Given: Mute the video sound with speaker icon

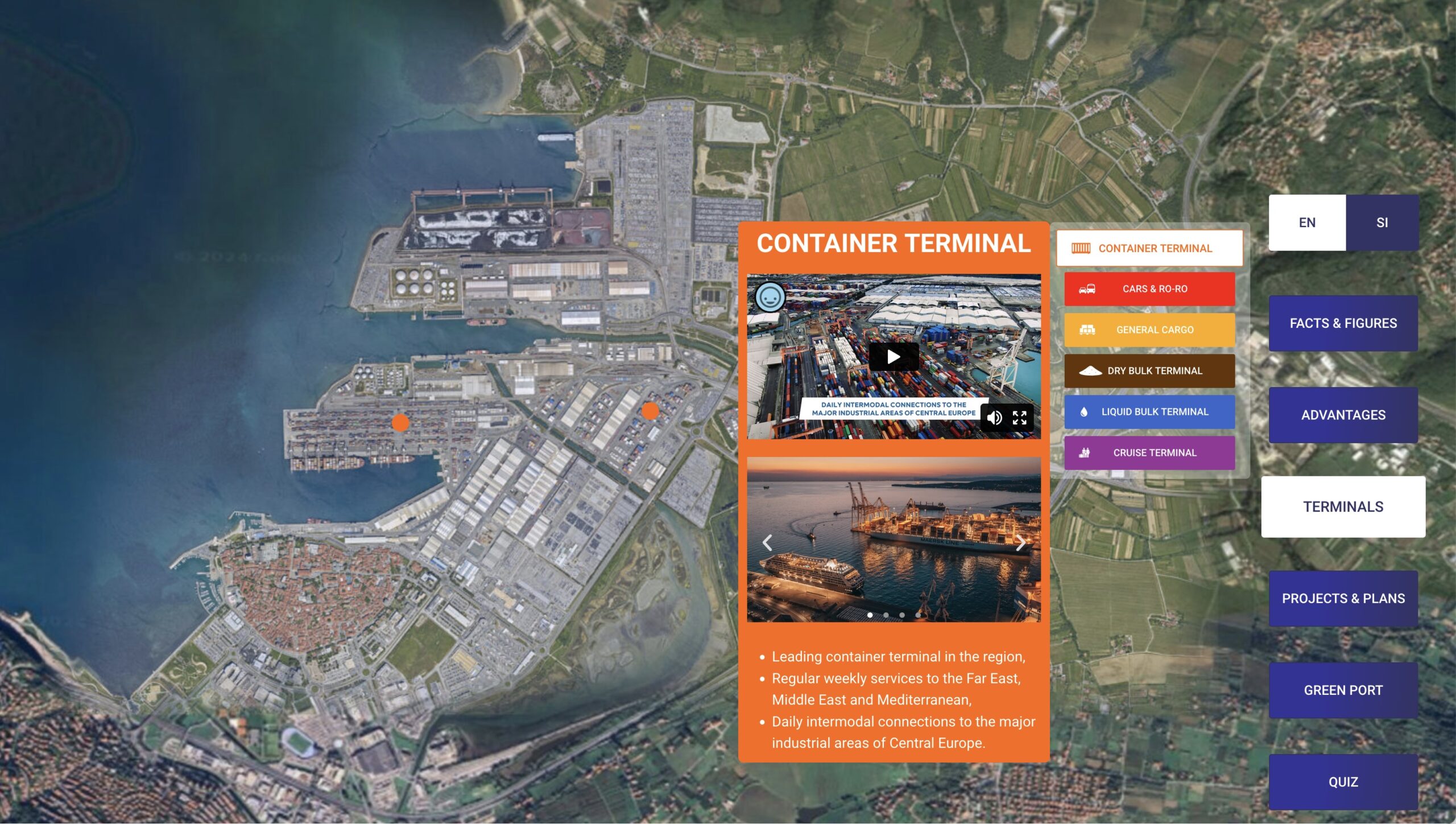Looking at the screenshot, I should [x=994, y=418].
